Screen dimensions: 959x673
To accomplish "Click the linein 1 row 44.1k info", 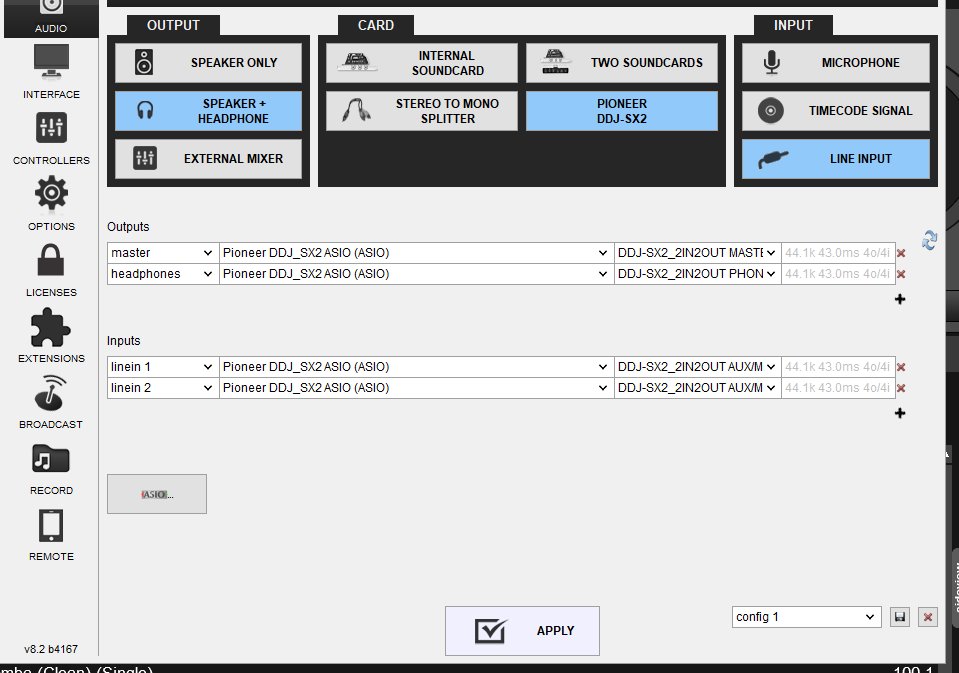I will [x=838, y=366].
